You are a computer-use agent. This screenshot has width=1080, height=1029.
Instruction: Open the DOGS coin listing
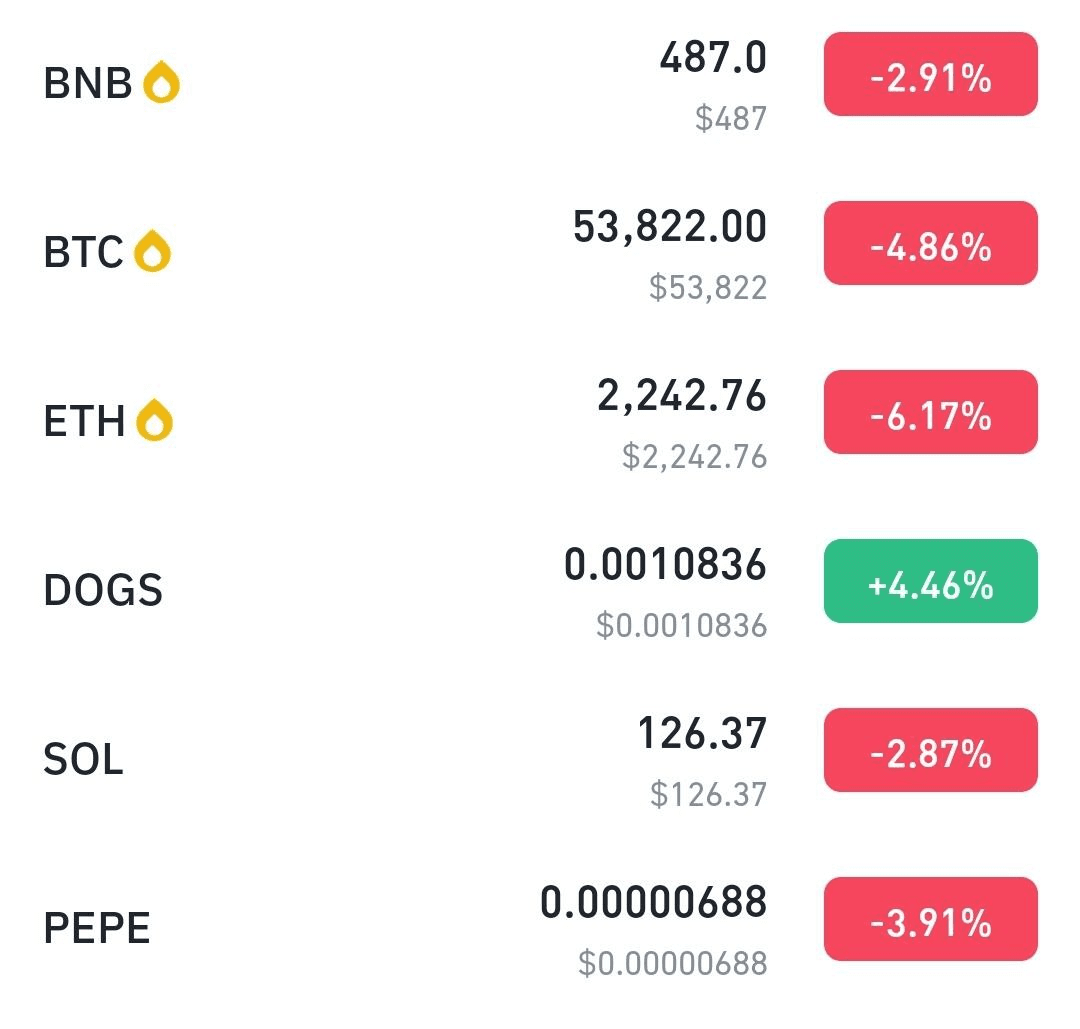tap(540, 590)
